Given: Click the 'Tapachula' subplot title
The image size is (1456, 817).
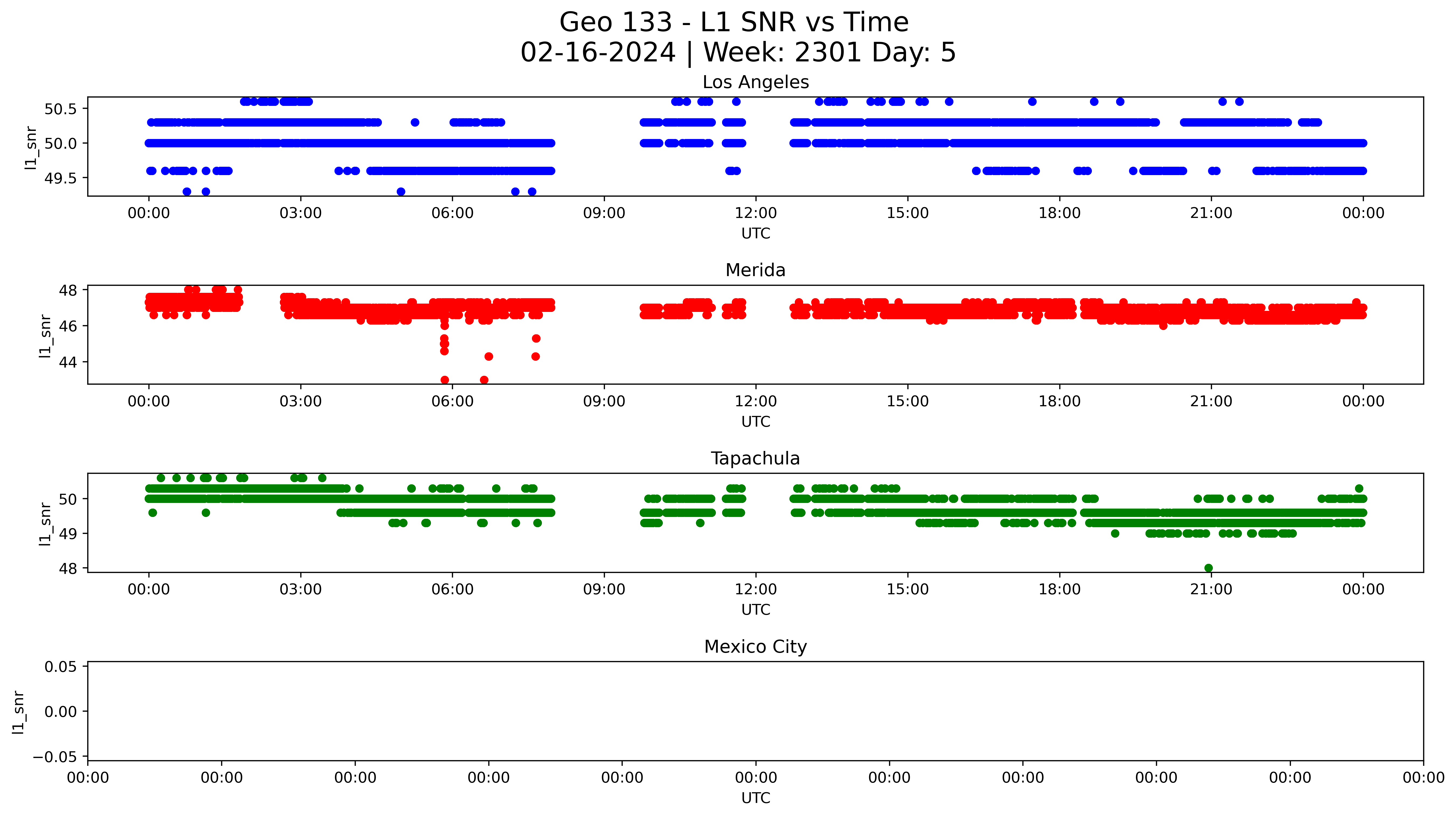Looking at the screenshot, I should (x=755, y=458).
